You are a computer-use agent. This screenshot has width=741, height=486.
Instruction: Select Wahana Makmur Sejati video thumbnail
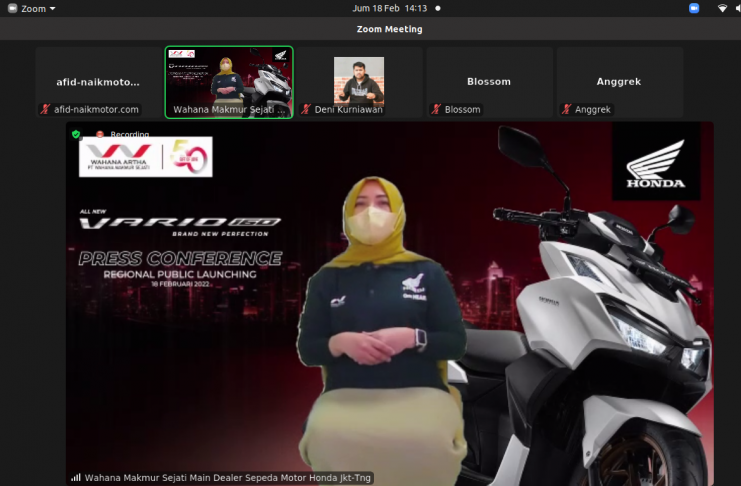pos(228,80)
